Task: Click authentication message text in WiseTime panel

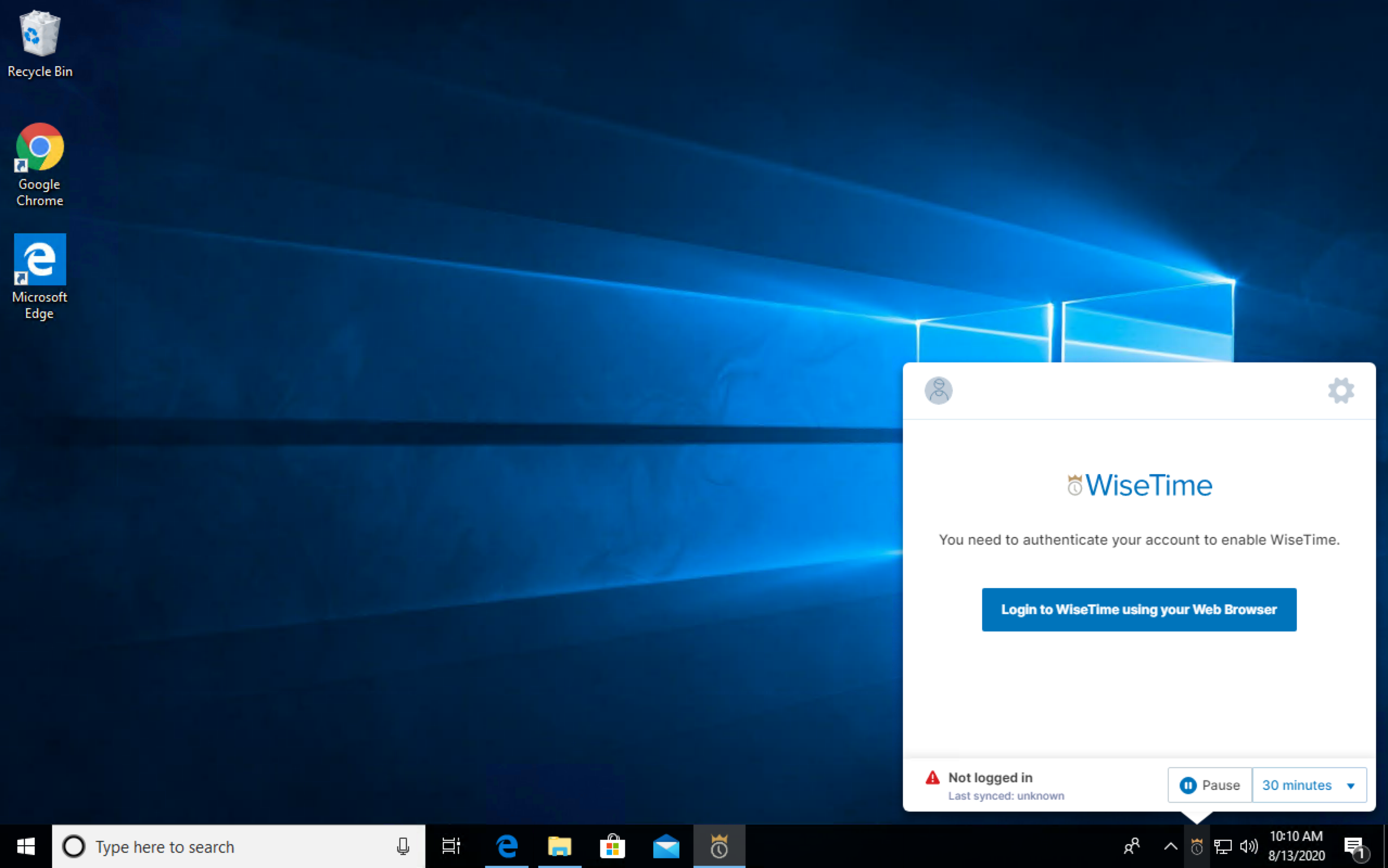Action: pyautogui.click(x=1139, y=540)
